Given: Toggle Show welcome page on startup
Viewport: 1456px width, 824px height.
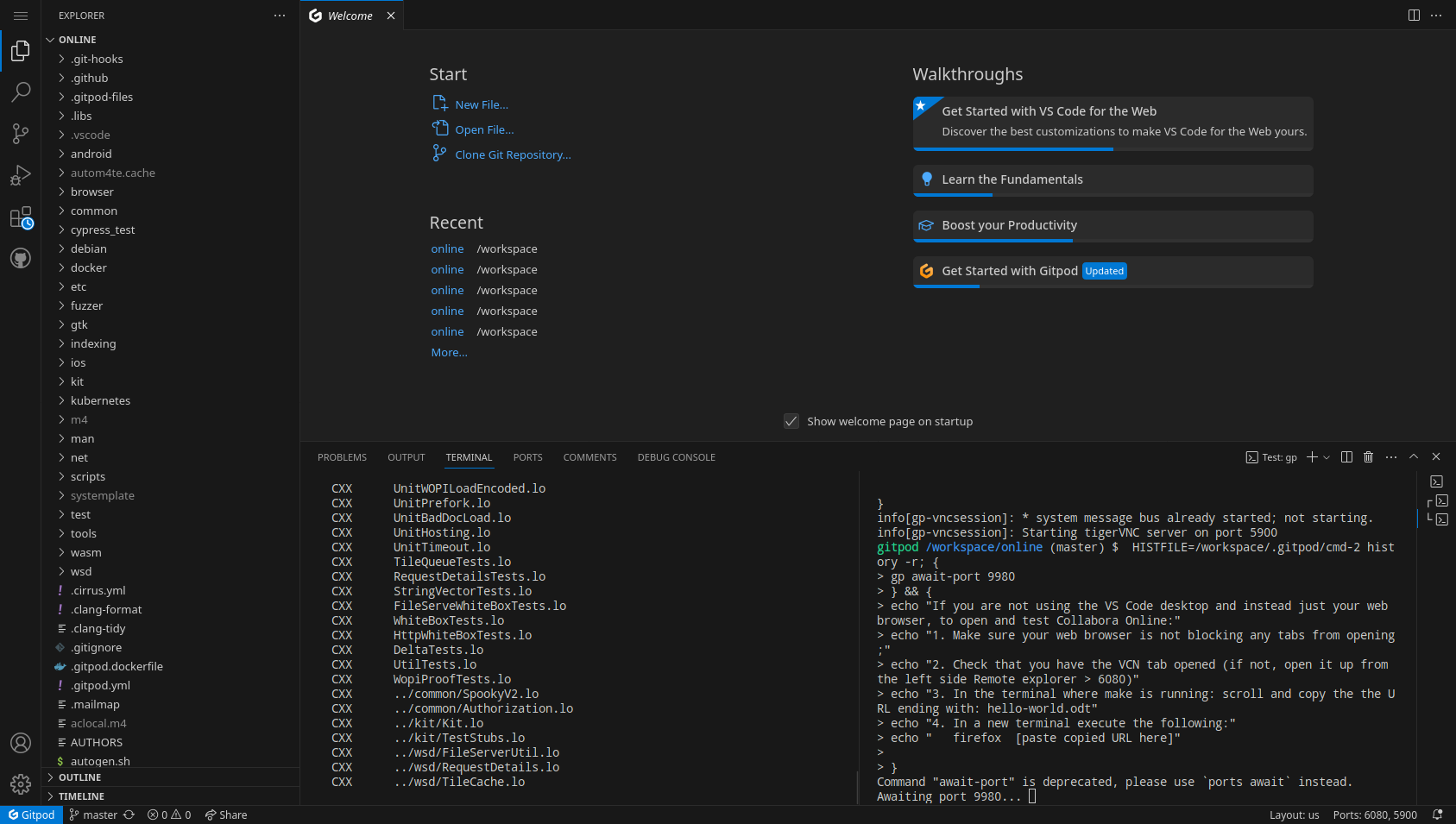Looking at the screenshot, I should [791, 421].
